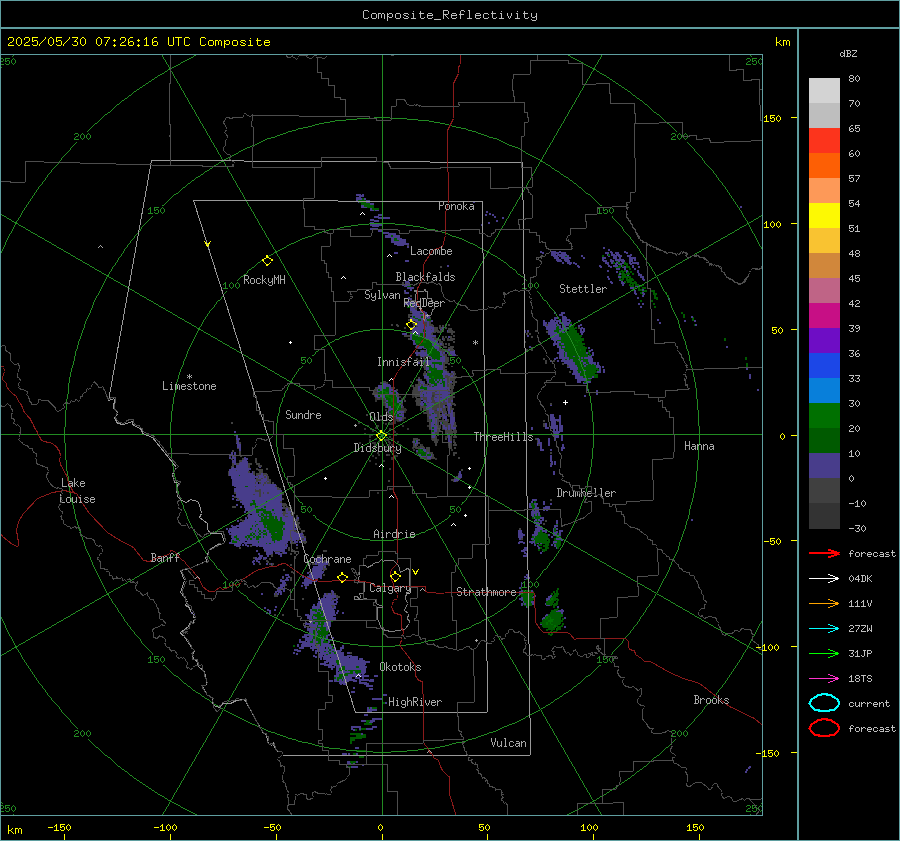Click the green 31JP arrow icon
The width and height of the screenshot is (900, 841).
point(824,653)
